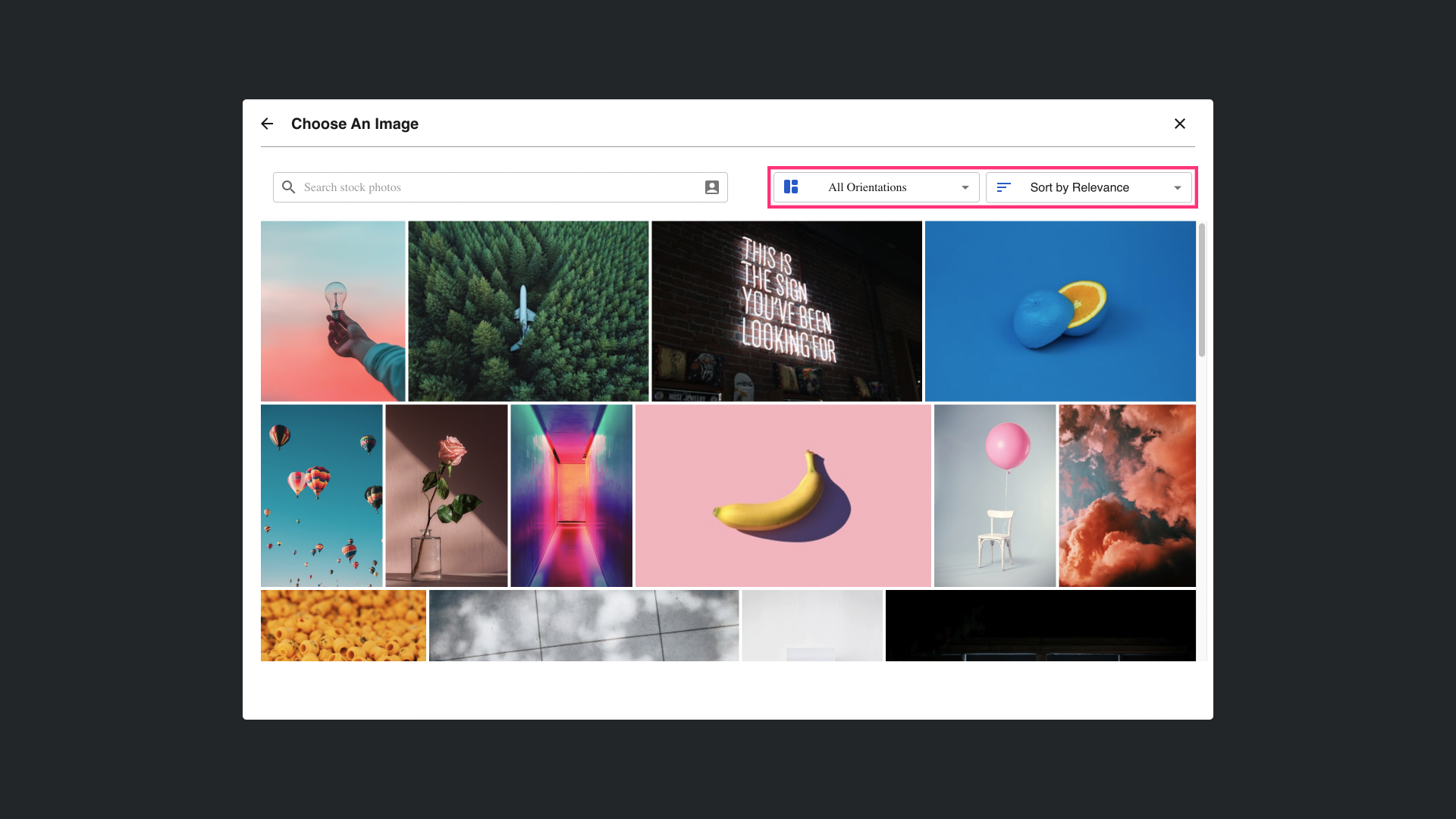The height and width of the screenshot is (819, 1456).
Task: Choose the orange clouds photo
Action: (1127, 495)
